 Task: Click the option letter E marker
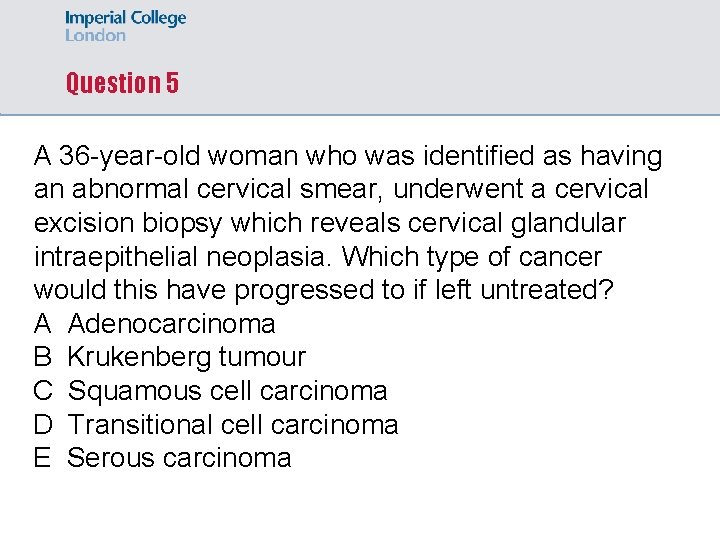(43, 458)
